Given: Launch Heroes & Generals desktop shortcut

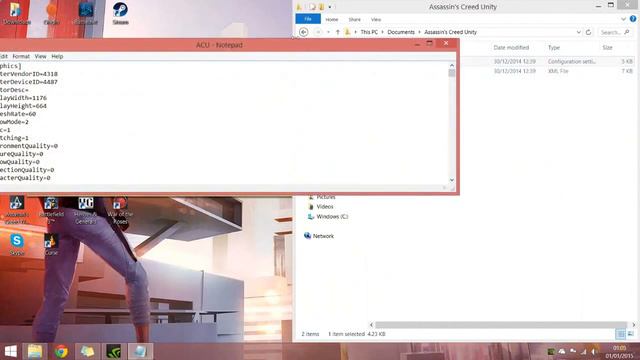Looking at the screenshot, I should tap(86, 210).
